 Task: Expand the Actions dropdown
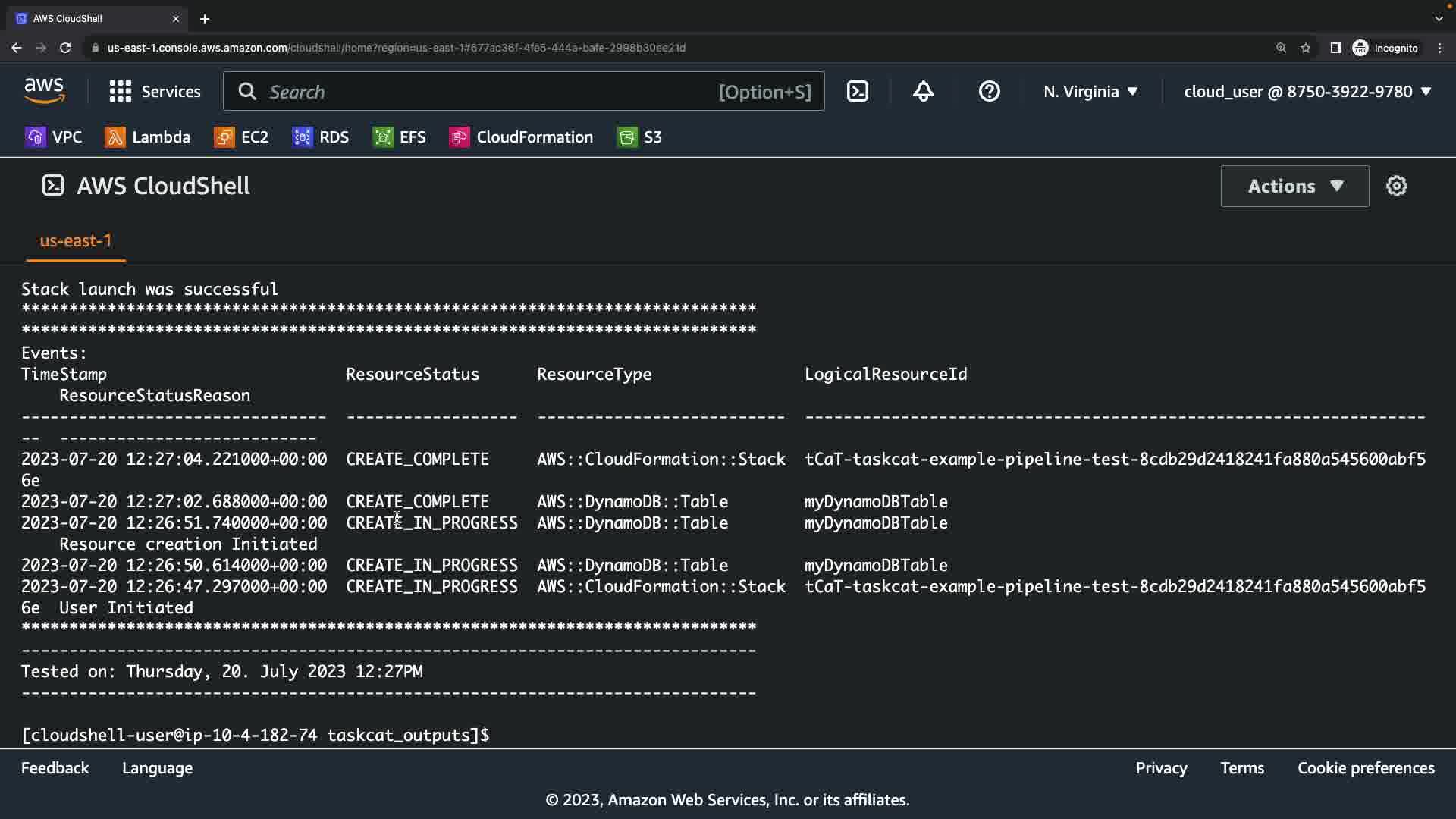coord(1294,186)
